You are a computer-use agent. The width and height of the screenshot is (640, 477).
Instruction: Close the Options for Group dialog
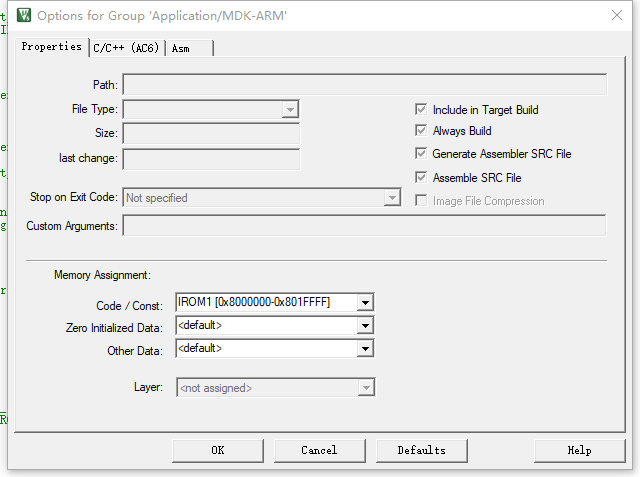click(617, 16)
